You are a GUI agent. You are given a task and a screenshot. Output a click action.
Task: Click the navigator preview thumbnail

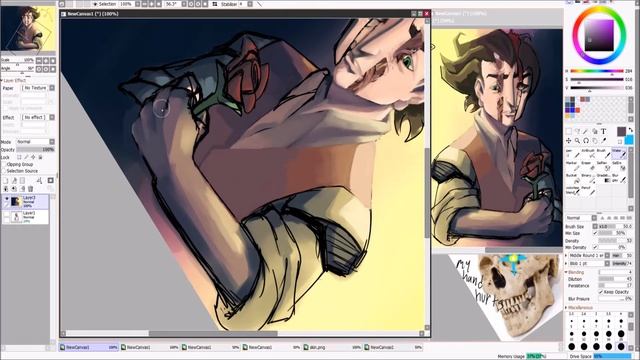(28, 29)
